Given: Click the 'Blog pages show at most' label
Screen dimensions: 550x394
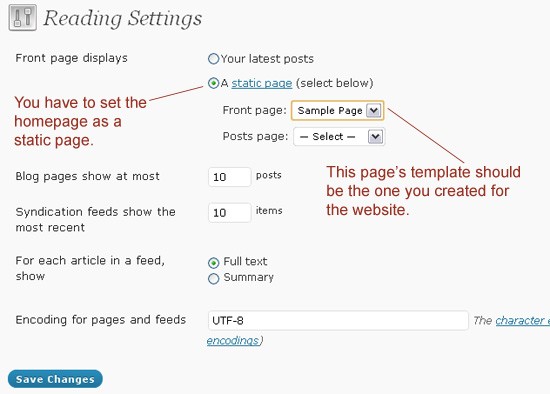Looking at the screenshot, I should pyautogui.click(x=87, y=176).
